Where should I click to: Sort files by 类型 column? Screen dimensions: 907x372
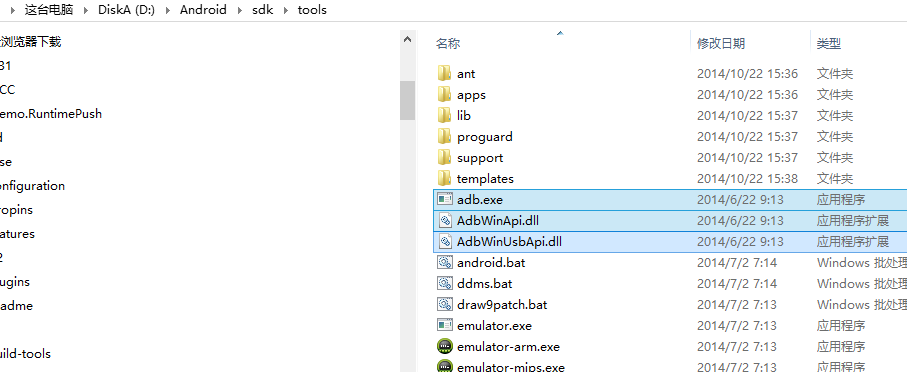tap(828, 43)
